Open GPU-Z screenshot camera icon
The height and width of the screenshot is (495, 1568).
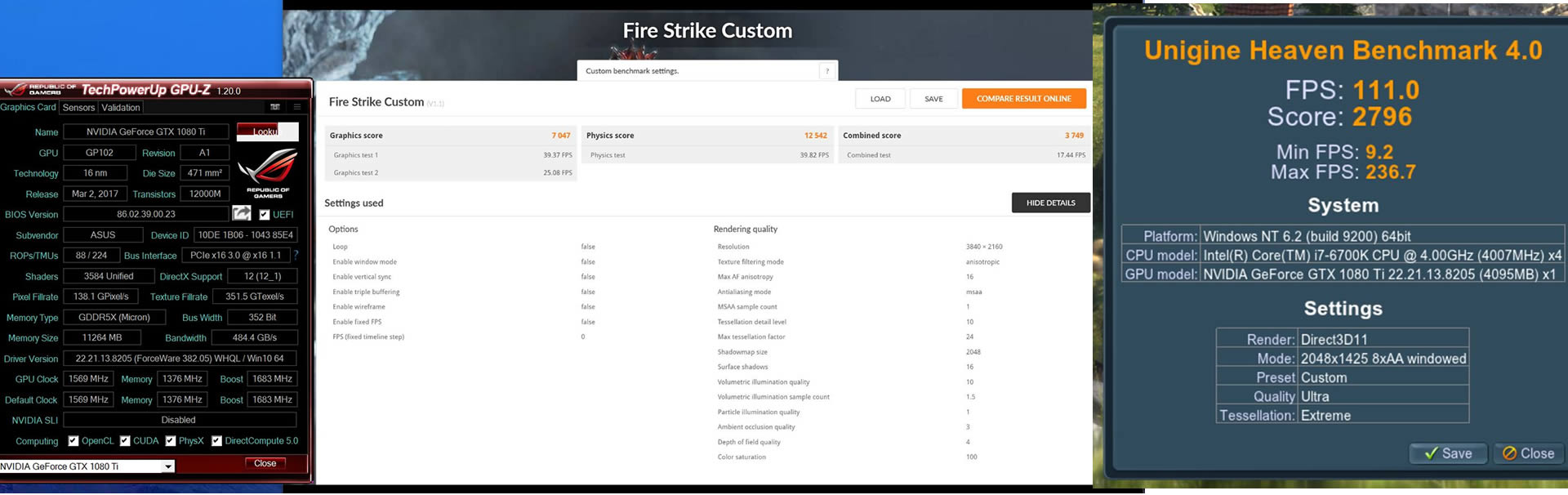point(275,107)
